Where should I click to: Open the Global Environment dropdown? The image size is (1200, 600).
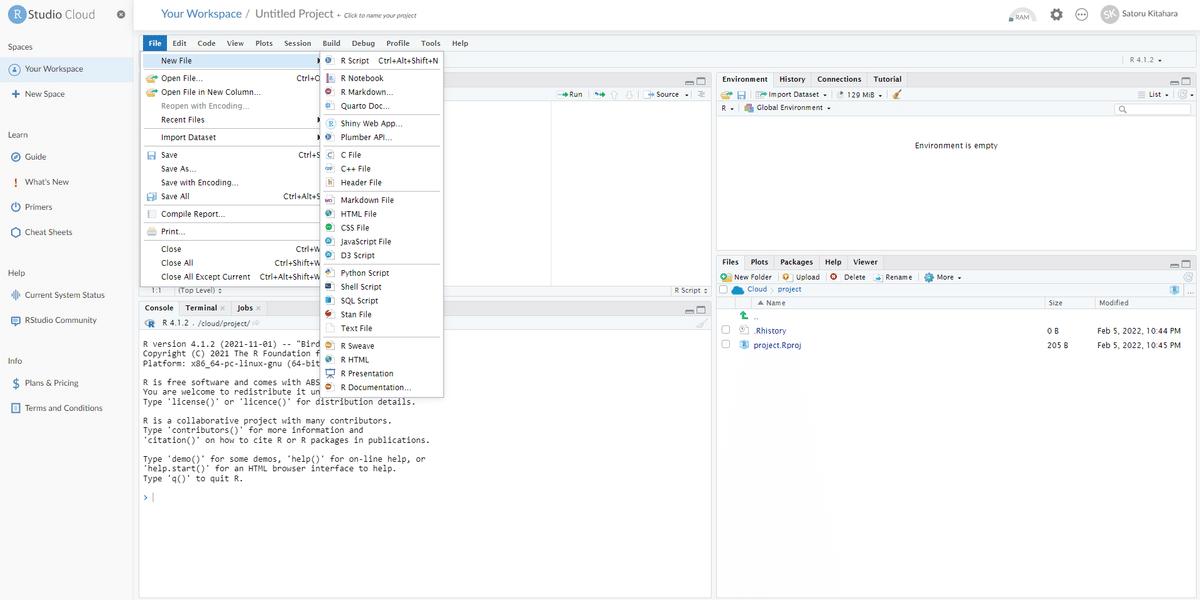pyautogui.click(x=786, y=107)
